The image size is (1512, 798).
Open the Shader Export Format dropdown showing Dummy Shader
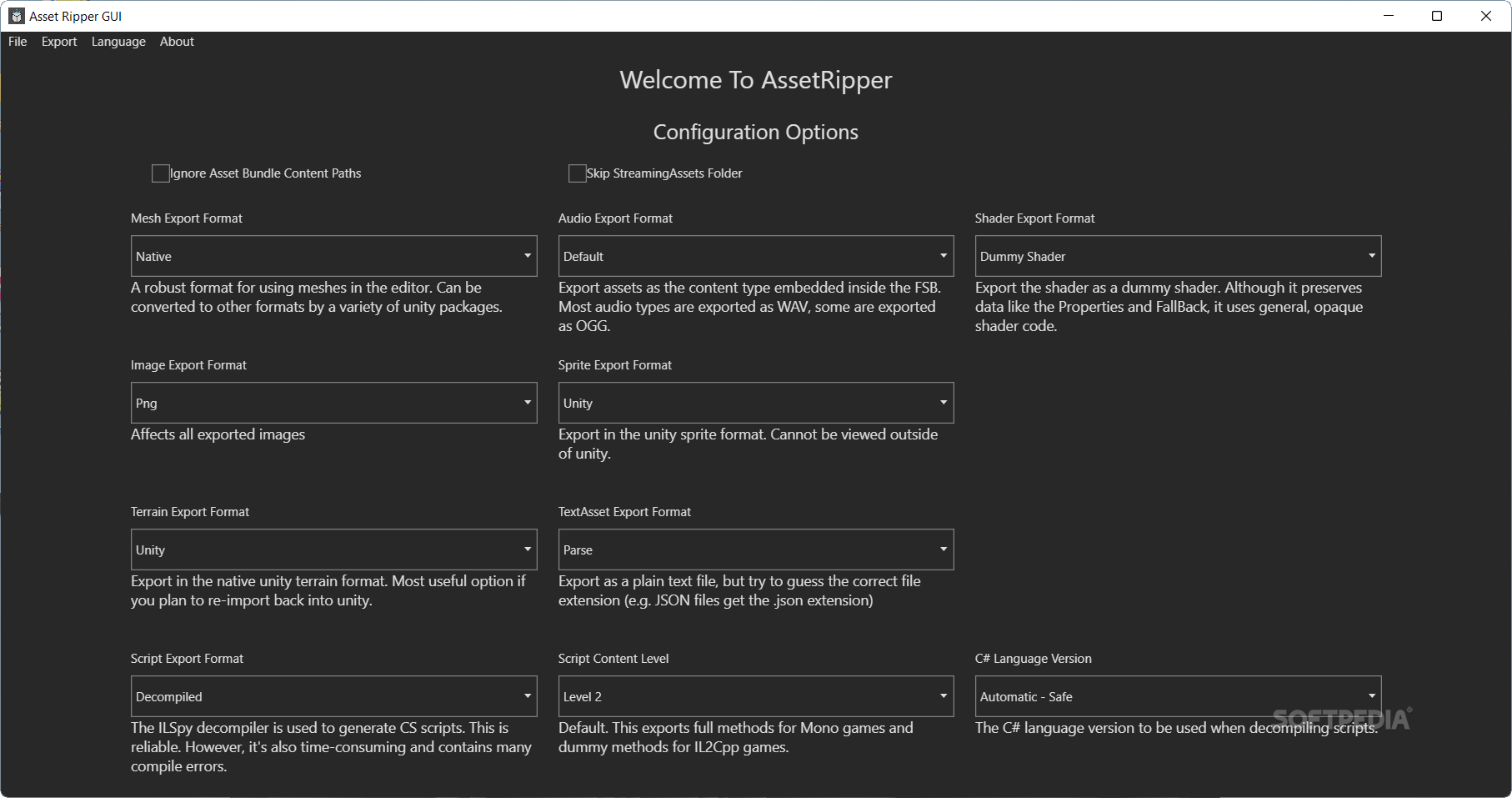point(1178,256)
